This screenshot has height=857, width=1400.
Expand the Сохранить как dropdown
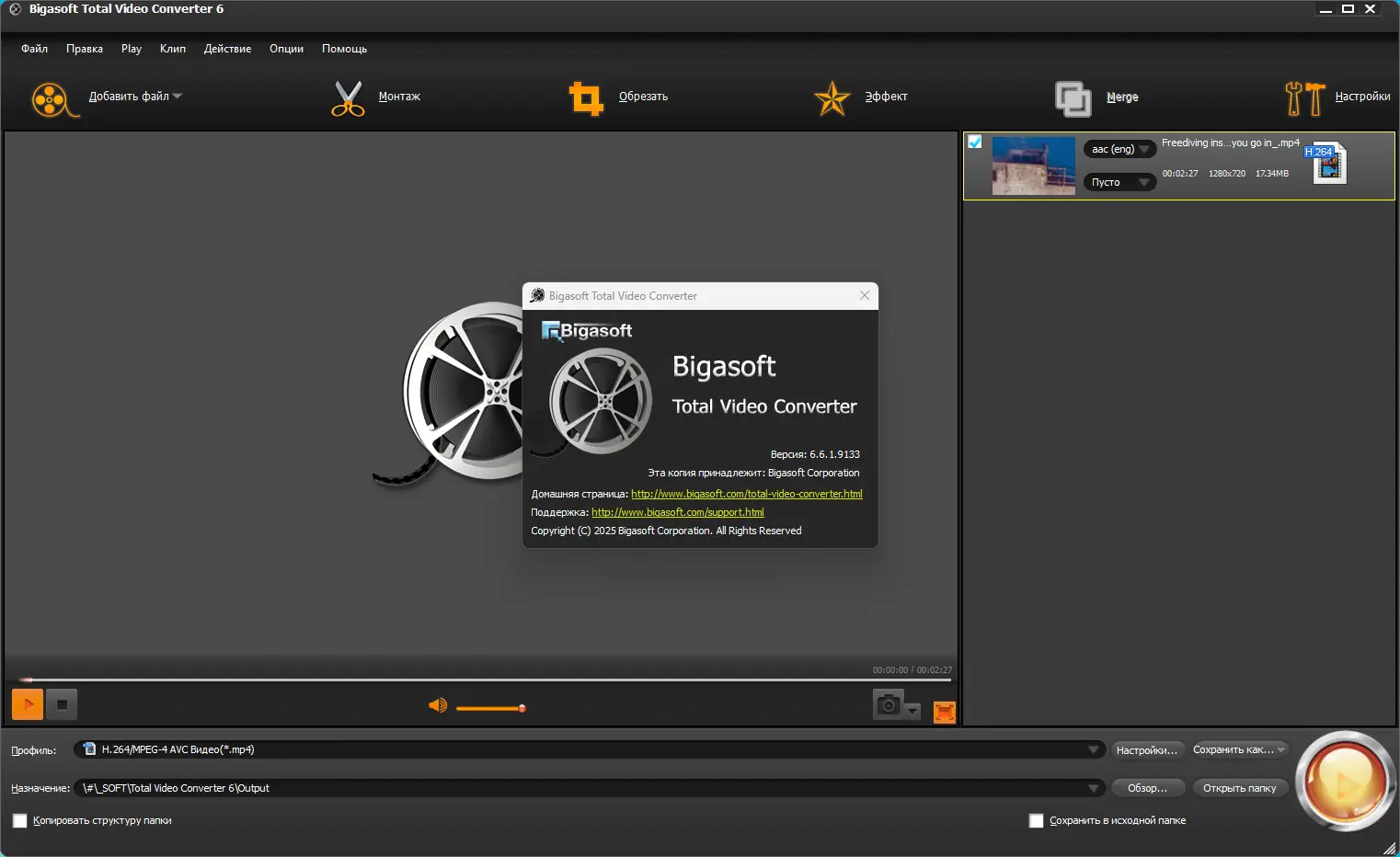[x=1281, y=749]
